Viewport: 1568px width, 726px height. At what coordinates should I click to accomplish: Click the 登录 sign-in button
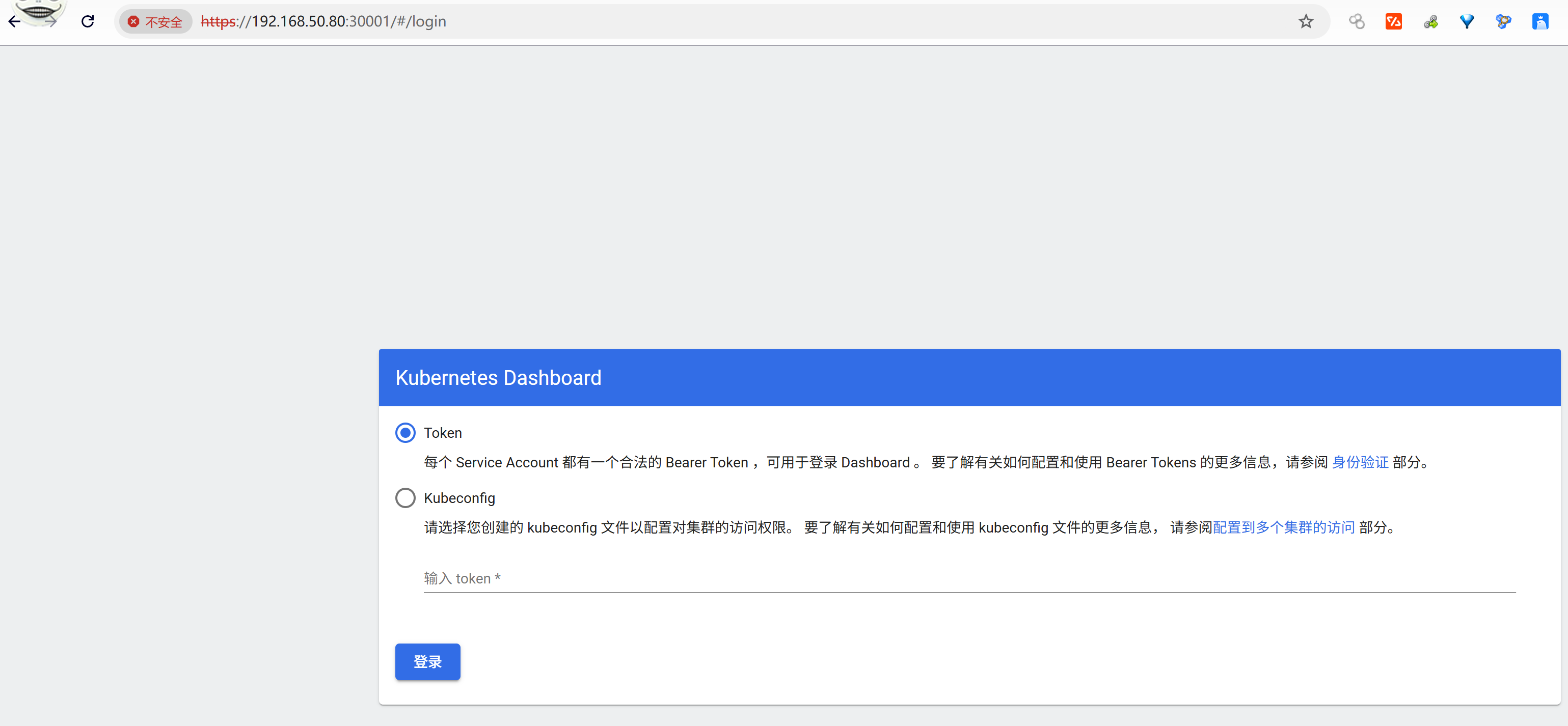tap(427, 661)
